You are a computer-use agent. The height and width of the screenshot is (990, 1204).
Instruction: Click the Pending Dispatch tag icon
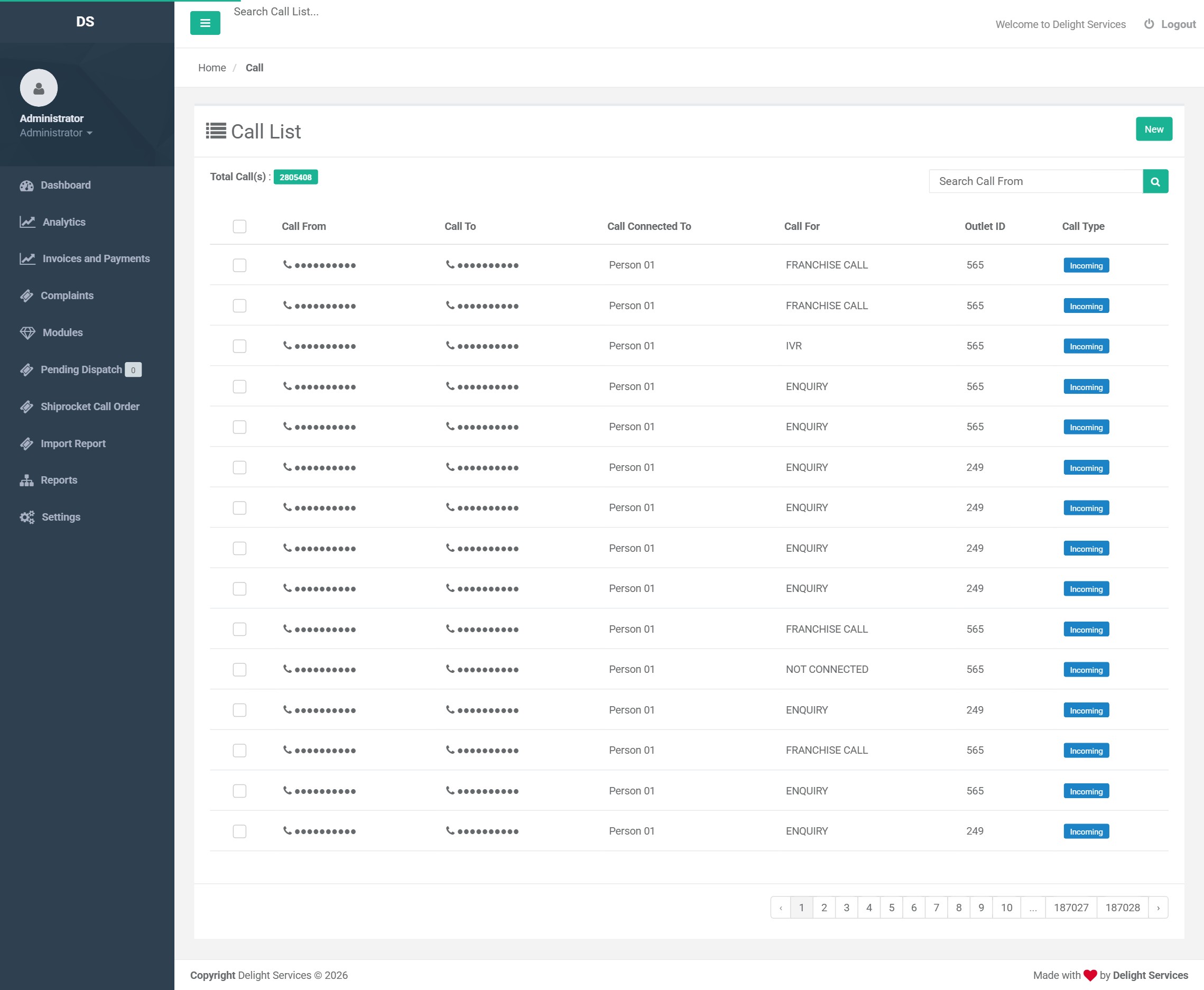coord(27,369)
